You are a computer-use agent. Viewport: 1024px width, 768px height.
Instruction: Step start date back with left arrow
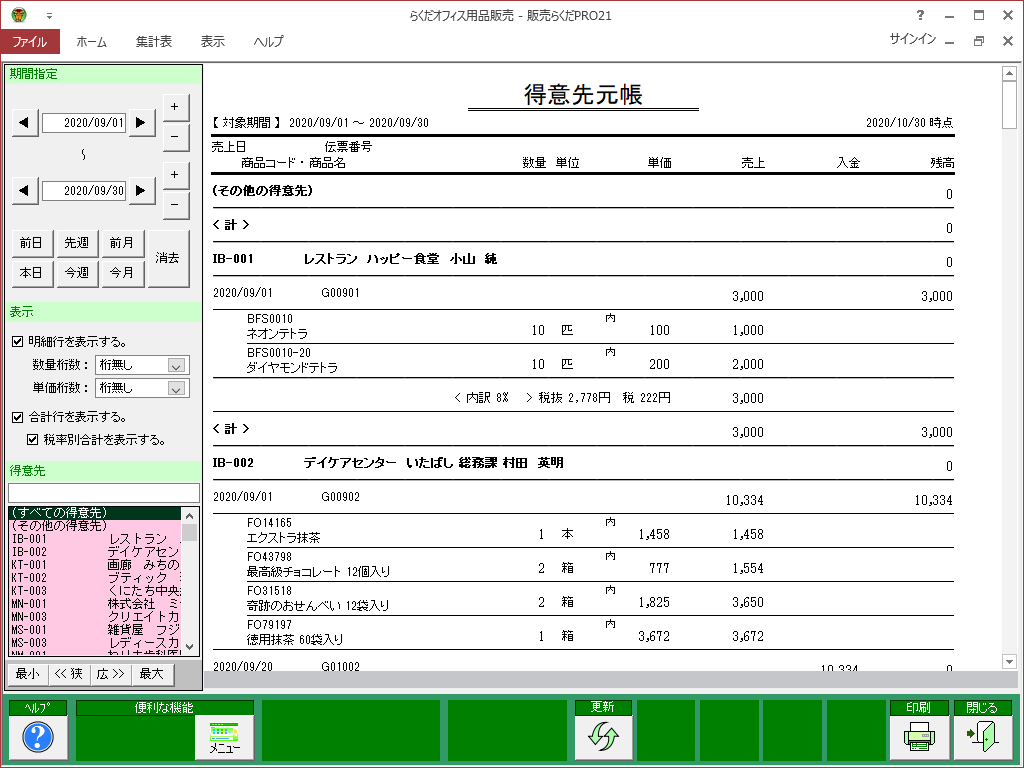coord(25,122)
